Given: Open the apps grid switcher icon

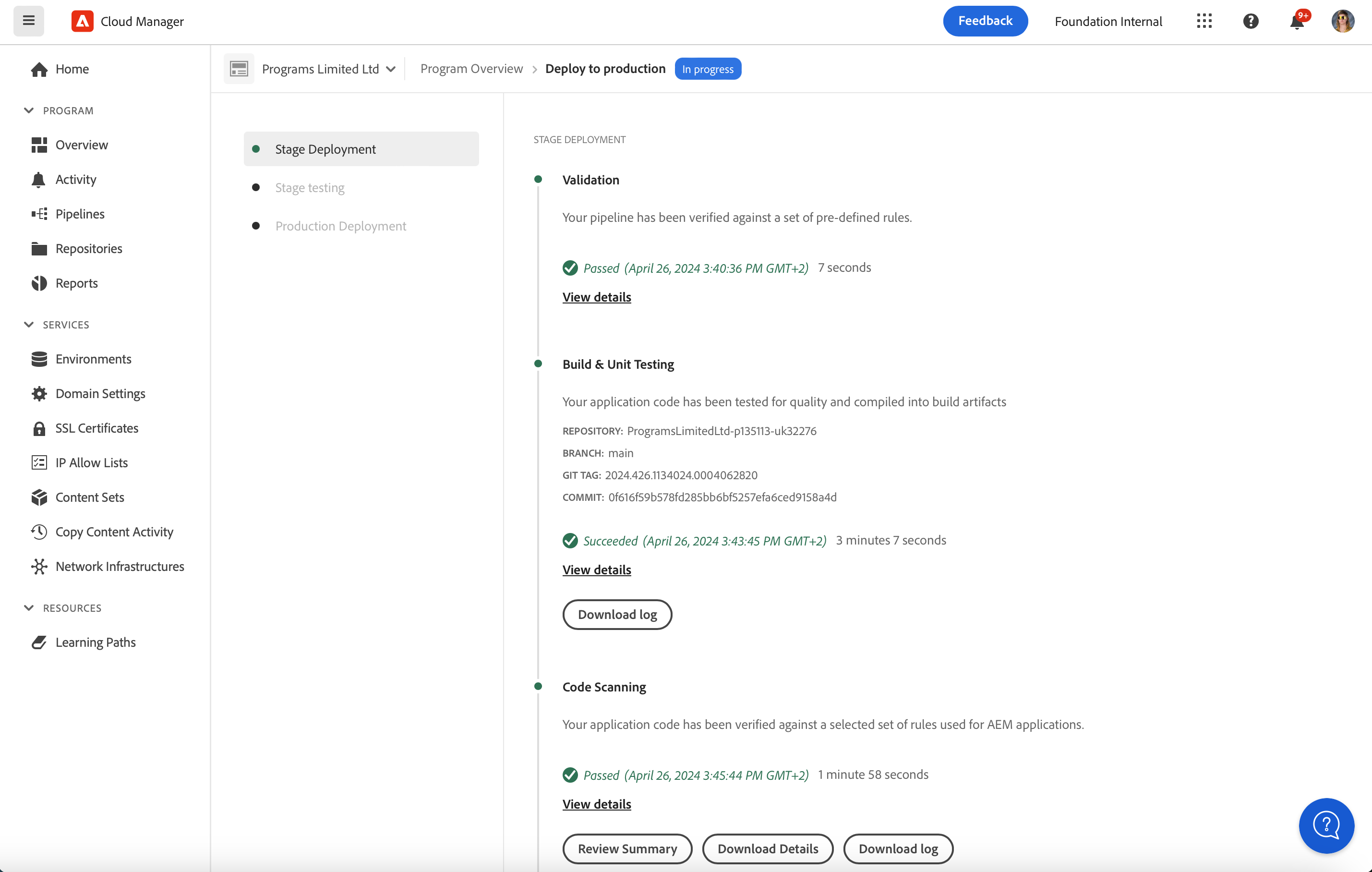Looking at the screenshot, I should tap(1204, 21).
